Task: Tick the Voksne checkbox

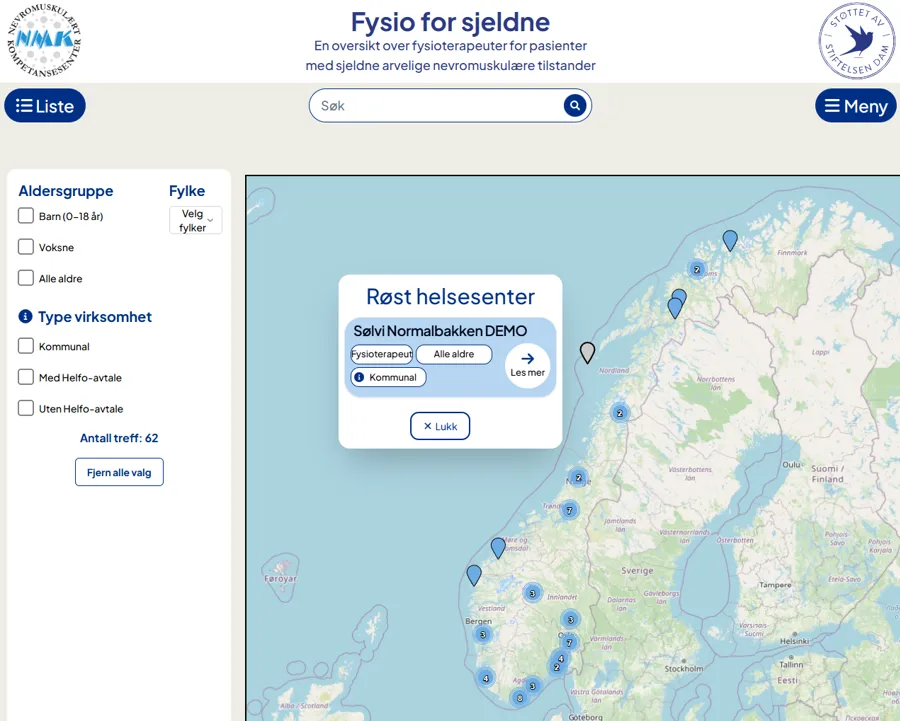Action: click(26, 247)
